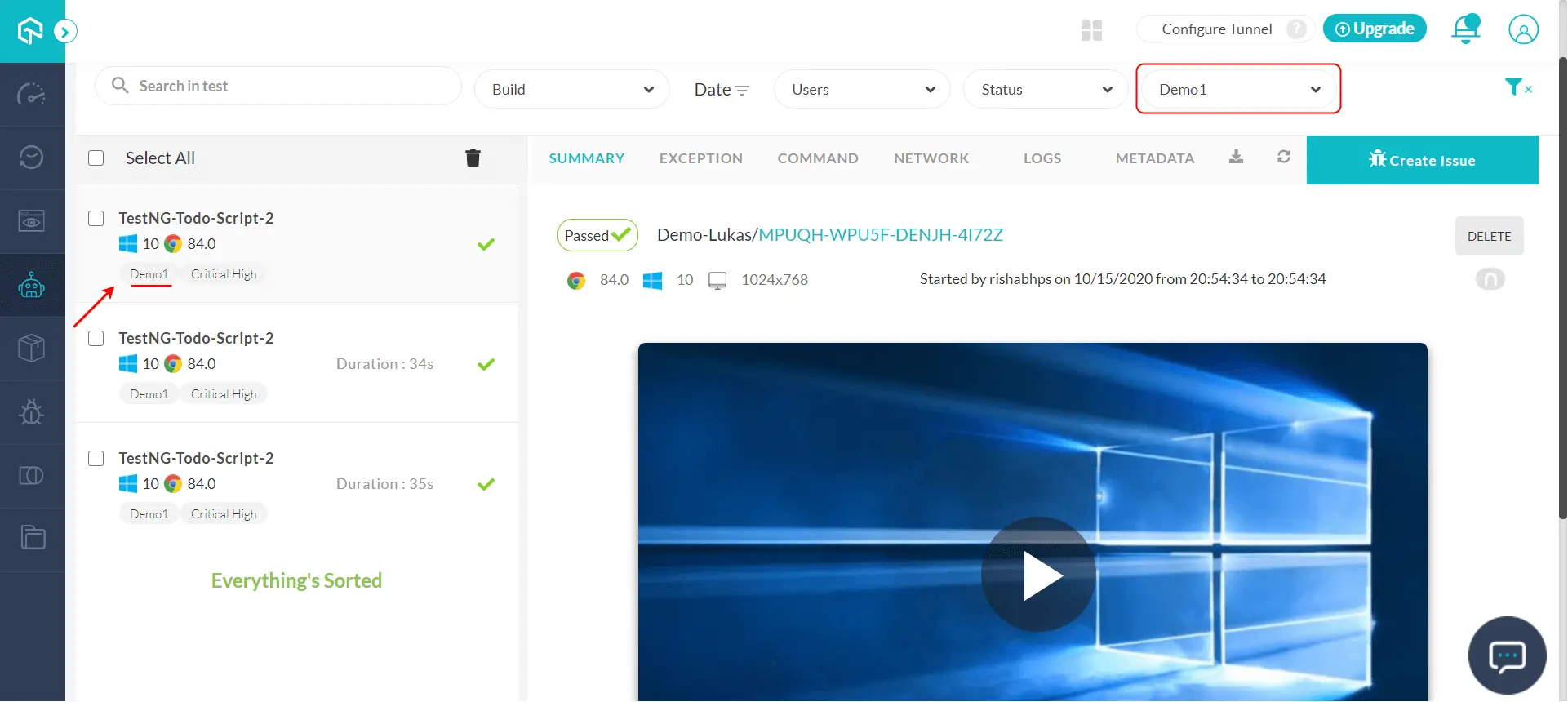This screenshot has height=702, width=1568.
Task: Click the Windows icon in test summary
Action: tap(652, 281)
